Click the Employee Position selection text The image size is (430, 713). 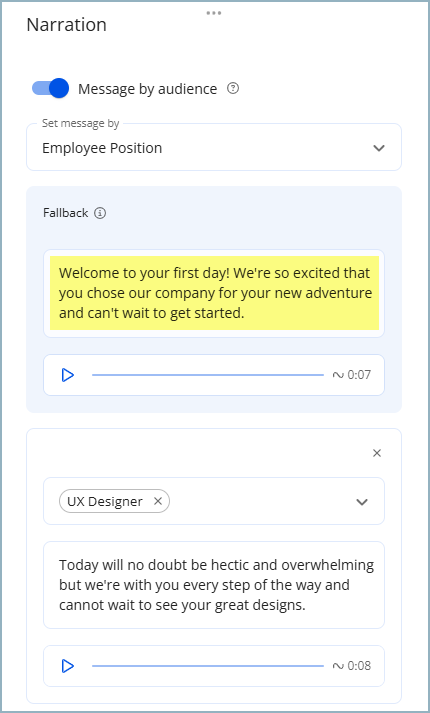[102, 148]
